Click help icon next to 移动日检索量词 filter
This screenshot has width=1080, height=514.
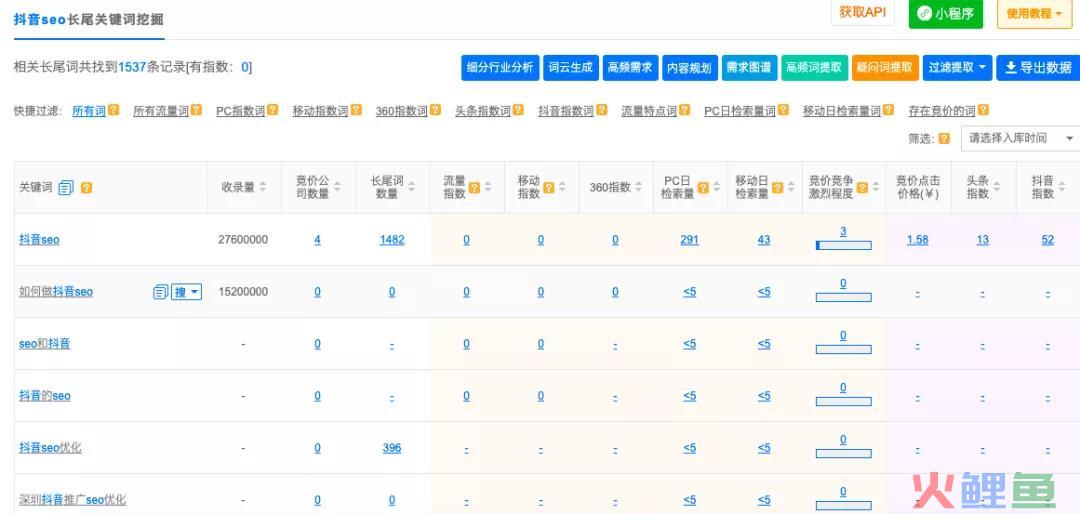pyautogui.click(x=889, y=110)
